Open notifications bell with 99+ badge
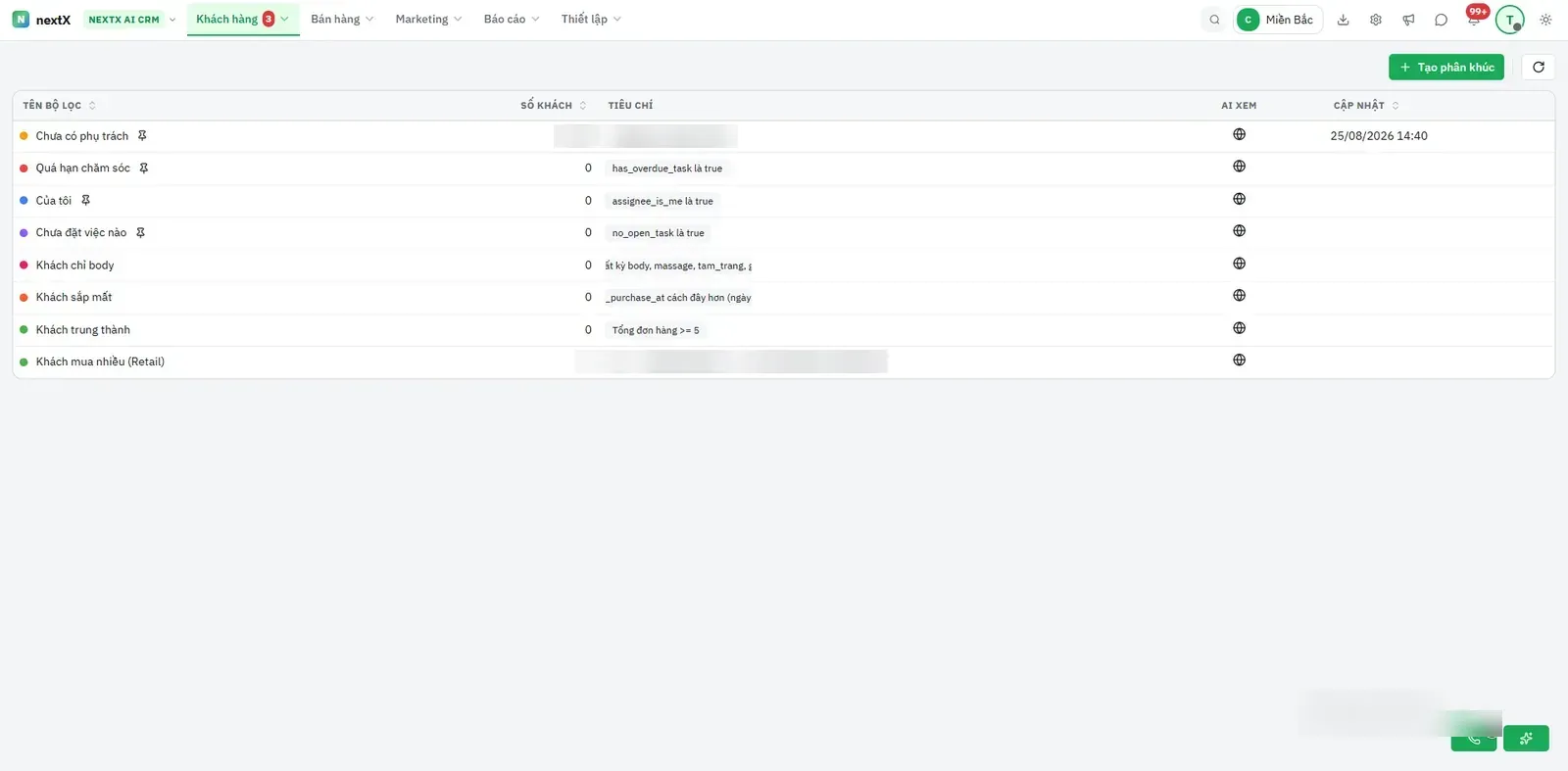The width and height of the screenshot is (1568, 771). tap(1474, 19)
